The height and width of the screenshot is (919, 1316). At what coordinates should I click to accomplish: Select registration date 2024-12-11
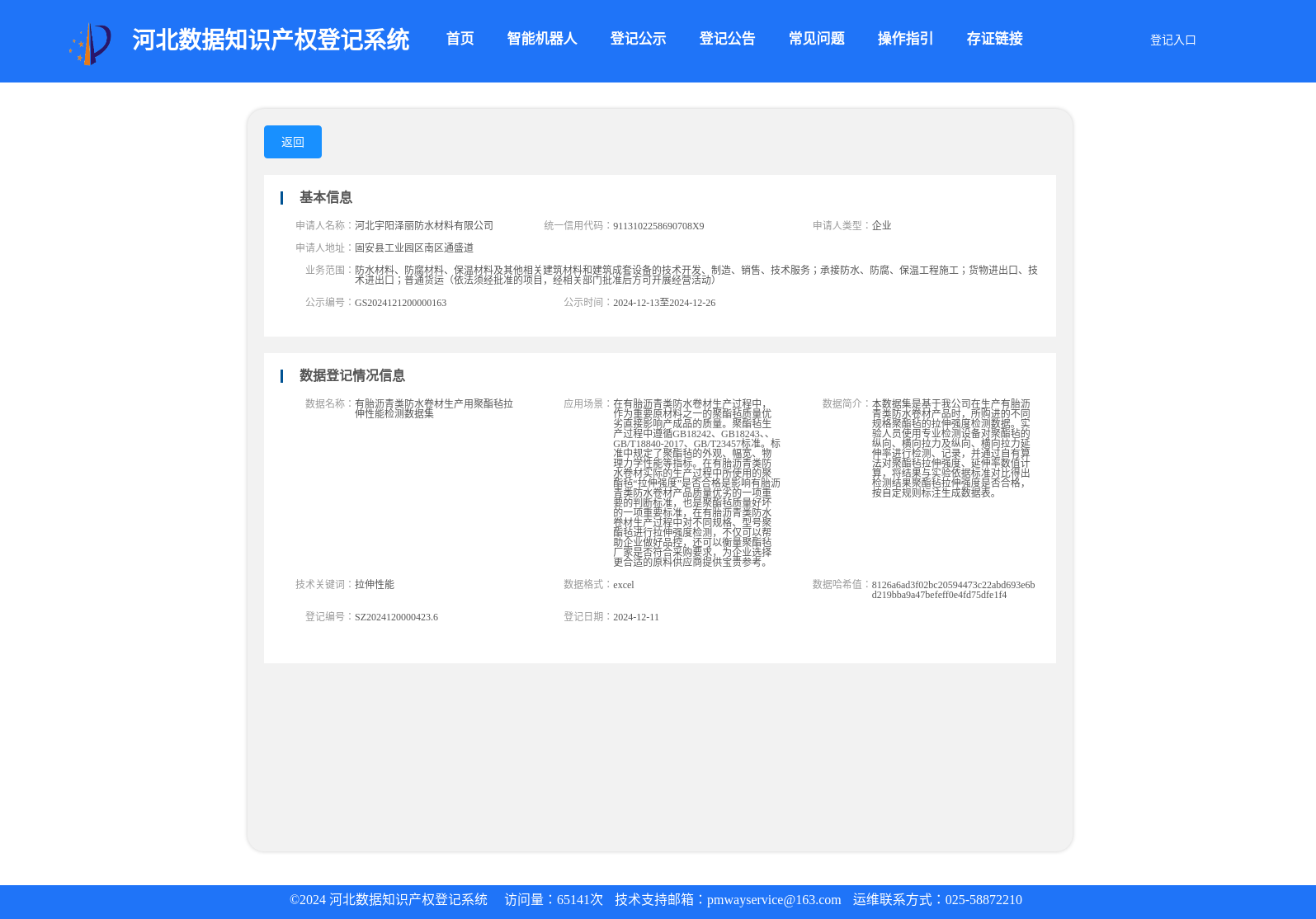[636, 617]
